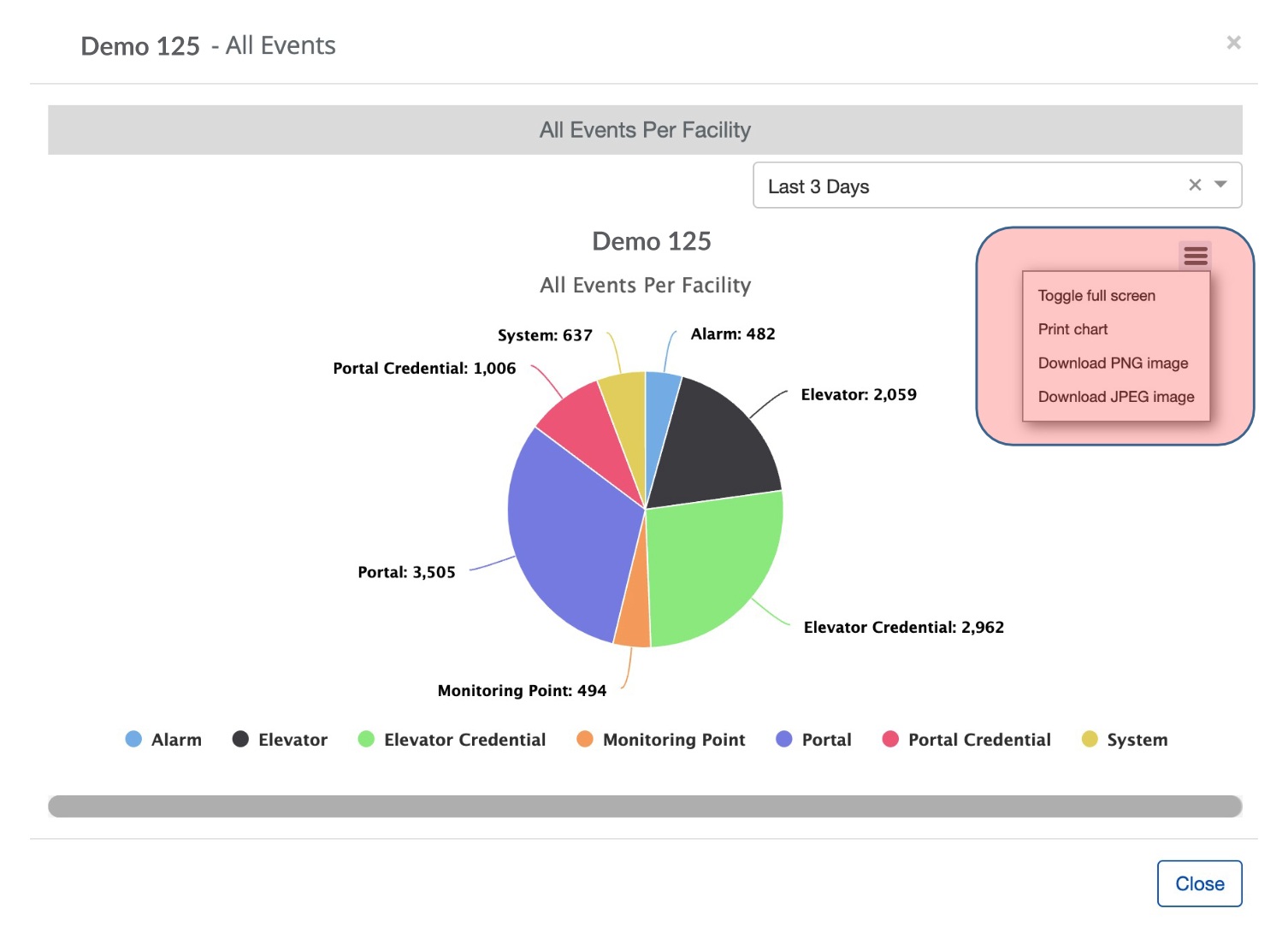Image resolution: width=1288 pixels, height=927 pixels.
Task: Choose Print chart from the menu
Action: point(1072,329)
